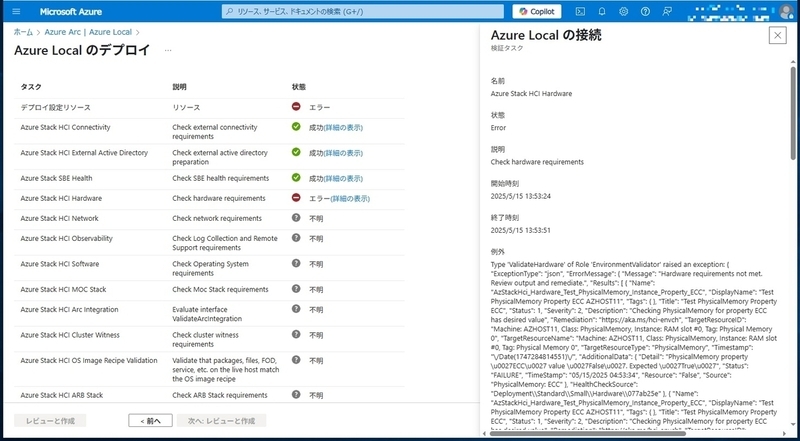Screen dimensions: 800x441
Task: Select Azure Stack HCI Hardware task text
Action: tap(61, 198)
